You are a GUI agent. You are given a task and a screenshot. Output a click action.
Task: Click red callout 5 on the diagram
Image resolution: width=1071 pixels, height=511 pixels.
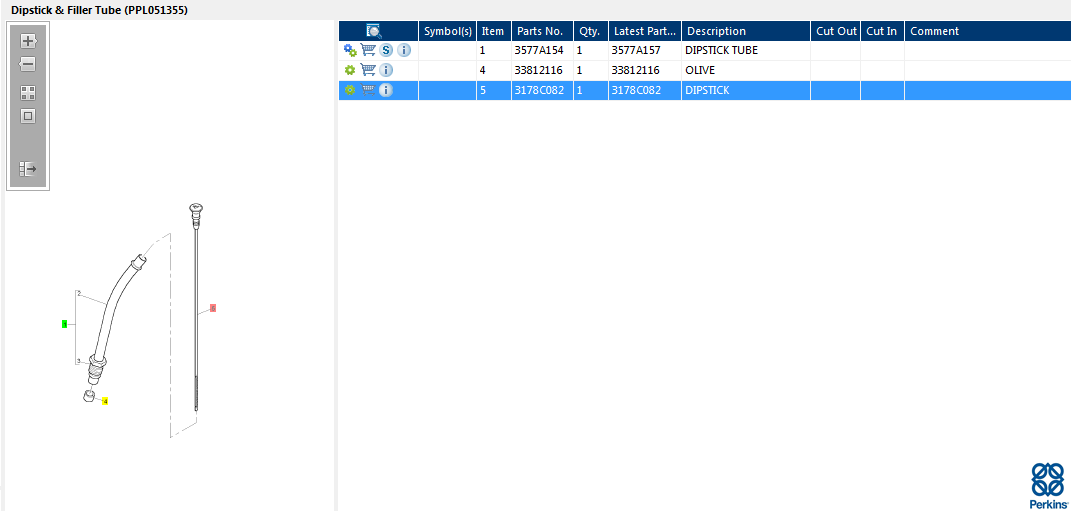tap(213, 309)
